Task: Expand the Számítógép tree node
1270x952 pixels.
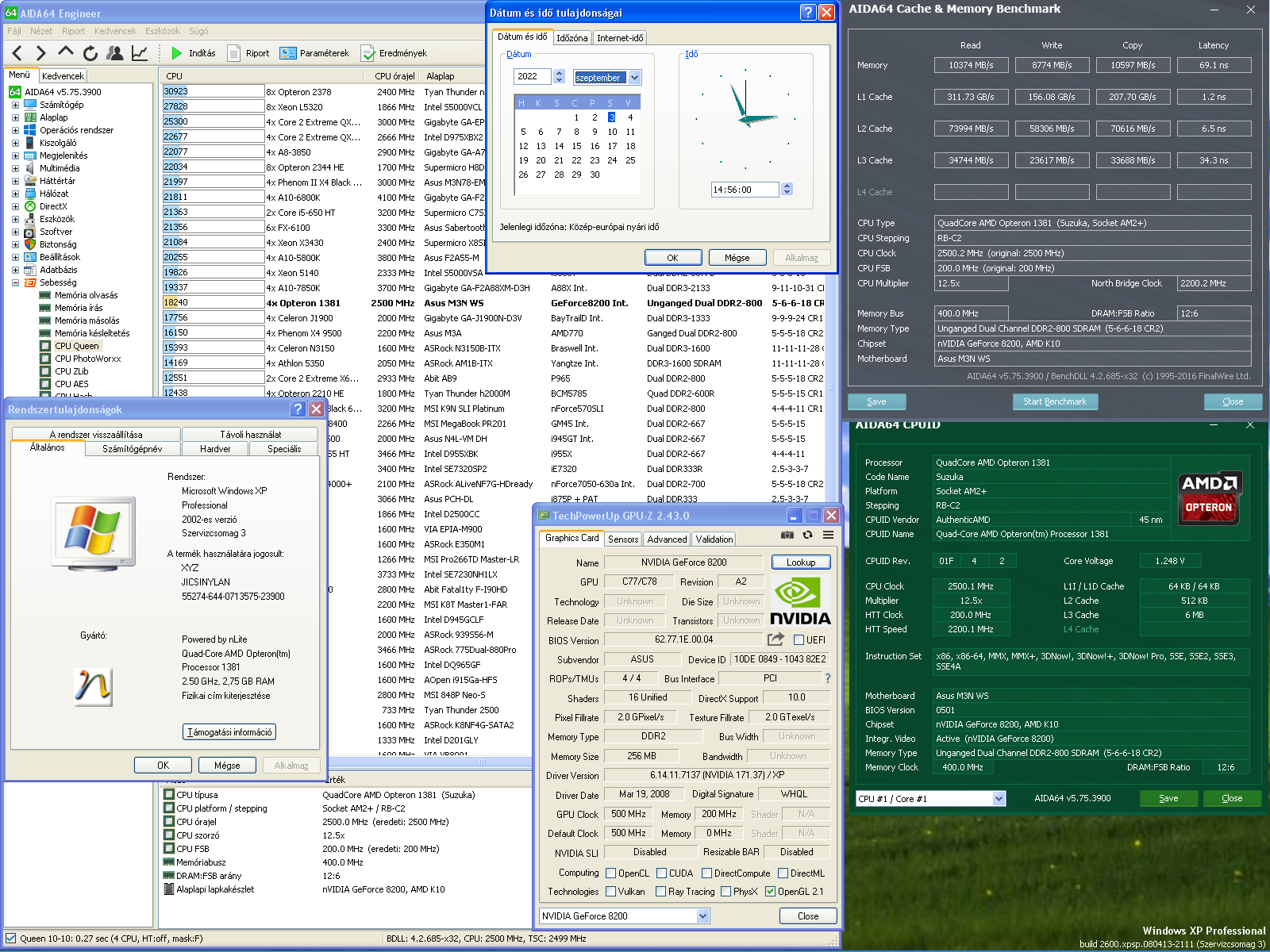Action: pos(15,105)
